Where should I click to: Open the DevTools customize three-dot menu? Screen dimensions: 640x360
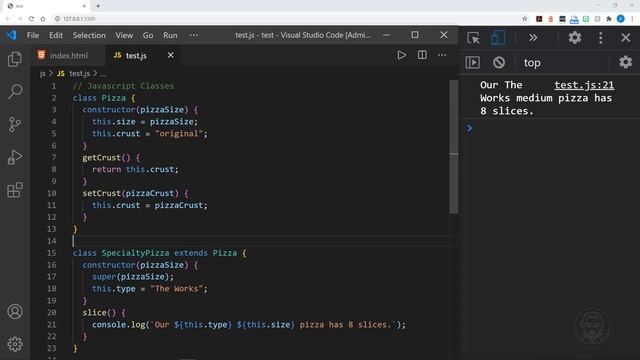coord(600,38)
